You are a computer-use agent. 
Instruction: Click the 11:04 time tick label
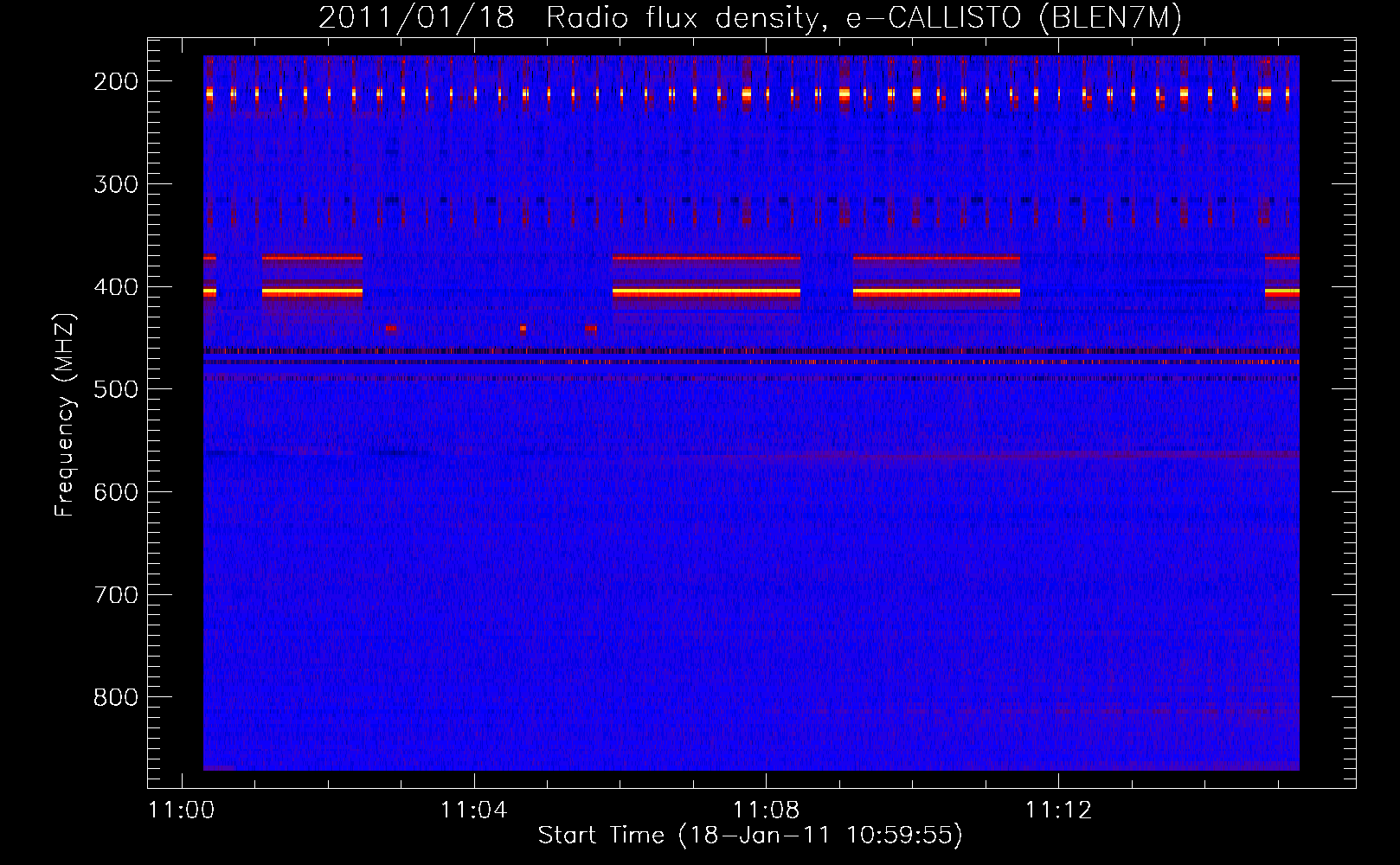(x=473, y=810)
